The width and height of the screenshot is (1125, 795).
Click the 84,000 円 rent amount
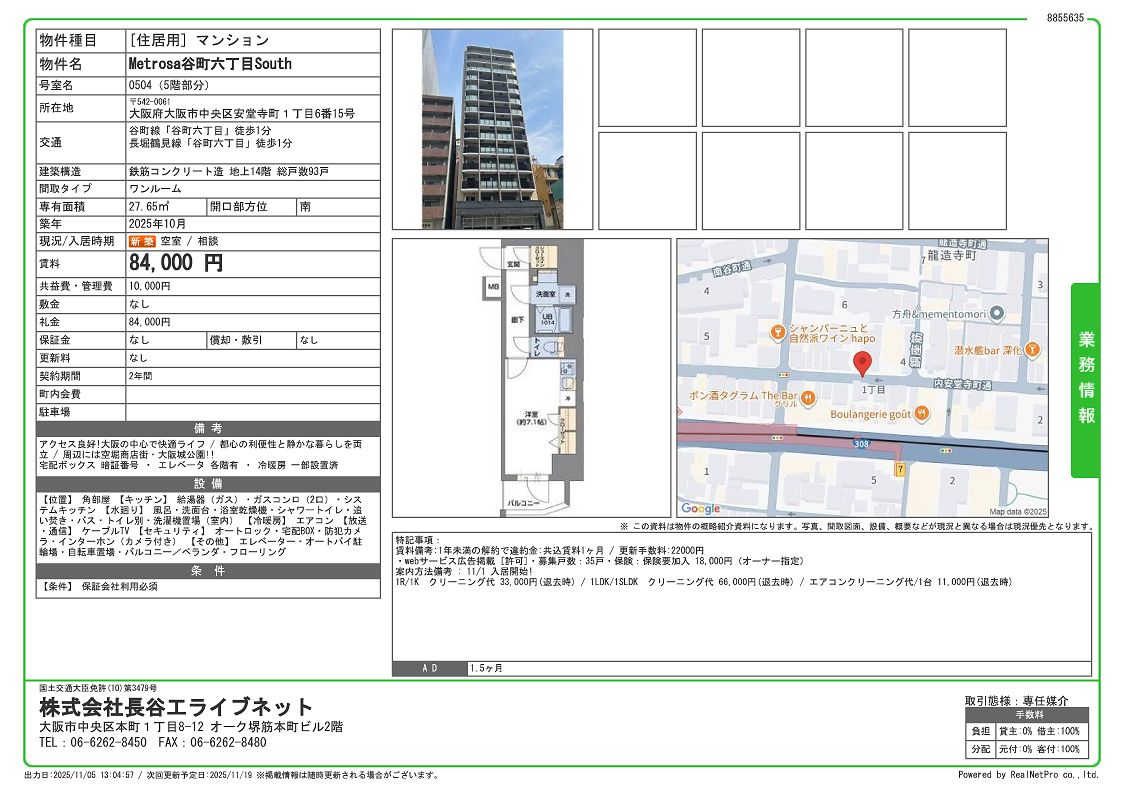(177, 263)
